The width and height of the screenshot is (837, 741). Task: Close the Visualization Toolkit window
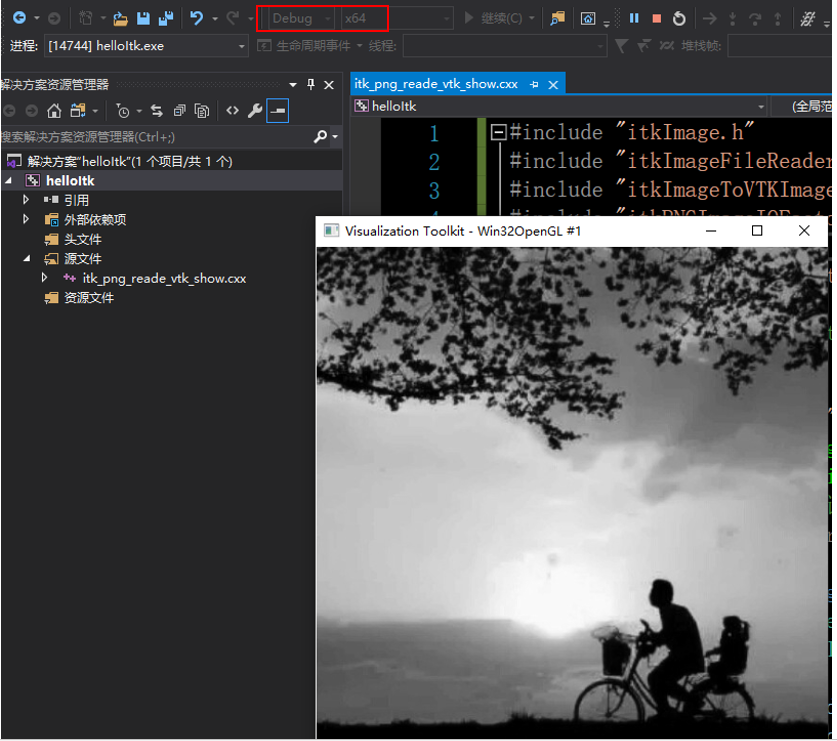804,231
